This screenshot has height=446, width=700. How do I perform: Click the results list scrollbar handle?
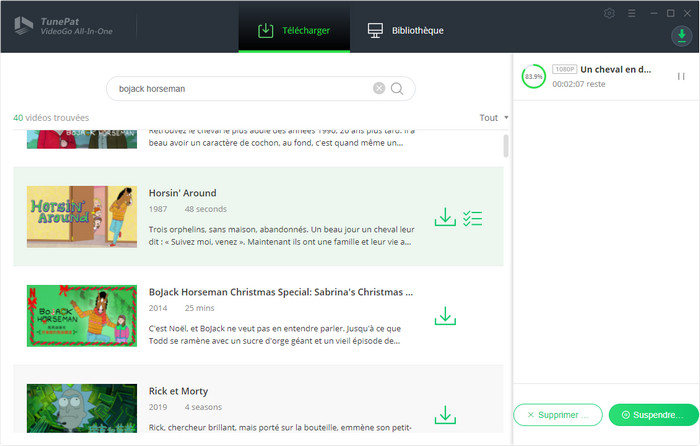[506, 146]
